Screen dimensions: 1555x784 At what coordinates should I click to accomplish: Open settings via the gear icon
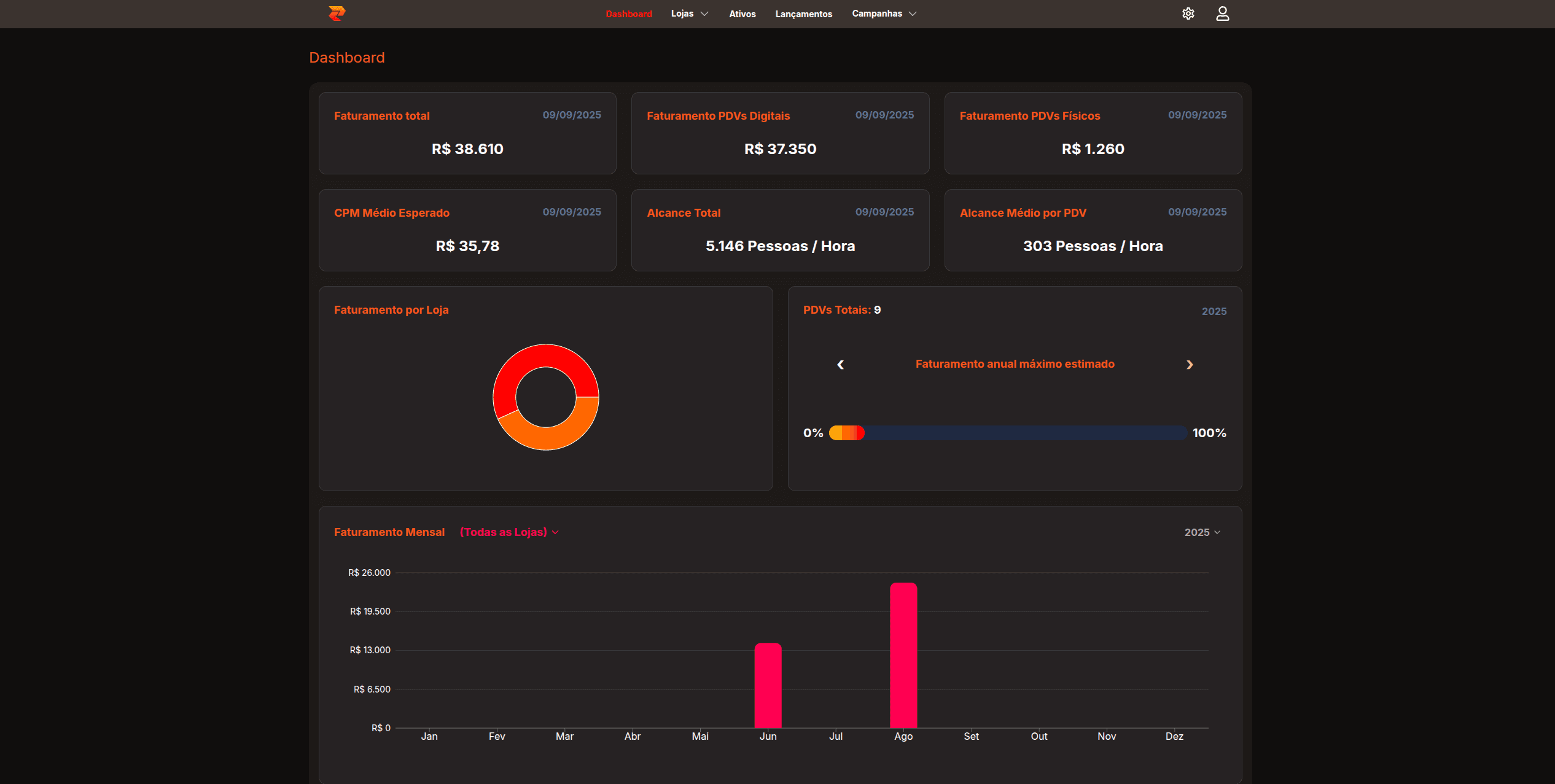point(1188,14)
